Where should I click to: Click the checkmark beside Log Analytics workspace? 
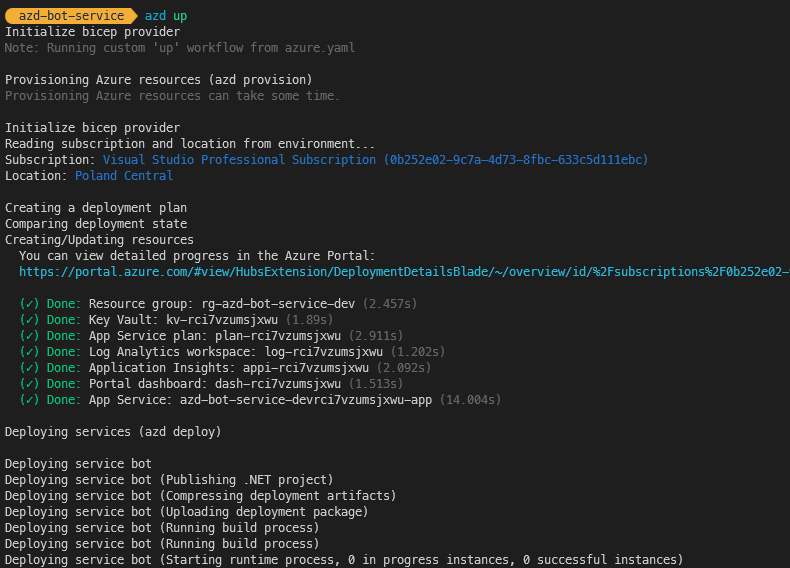click(x=29, y=352)
